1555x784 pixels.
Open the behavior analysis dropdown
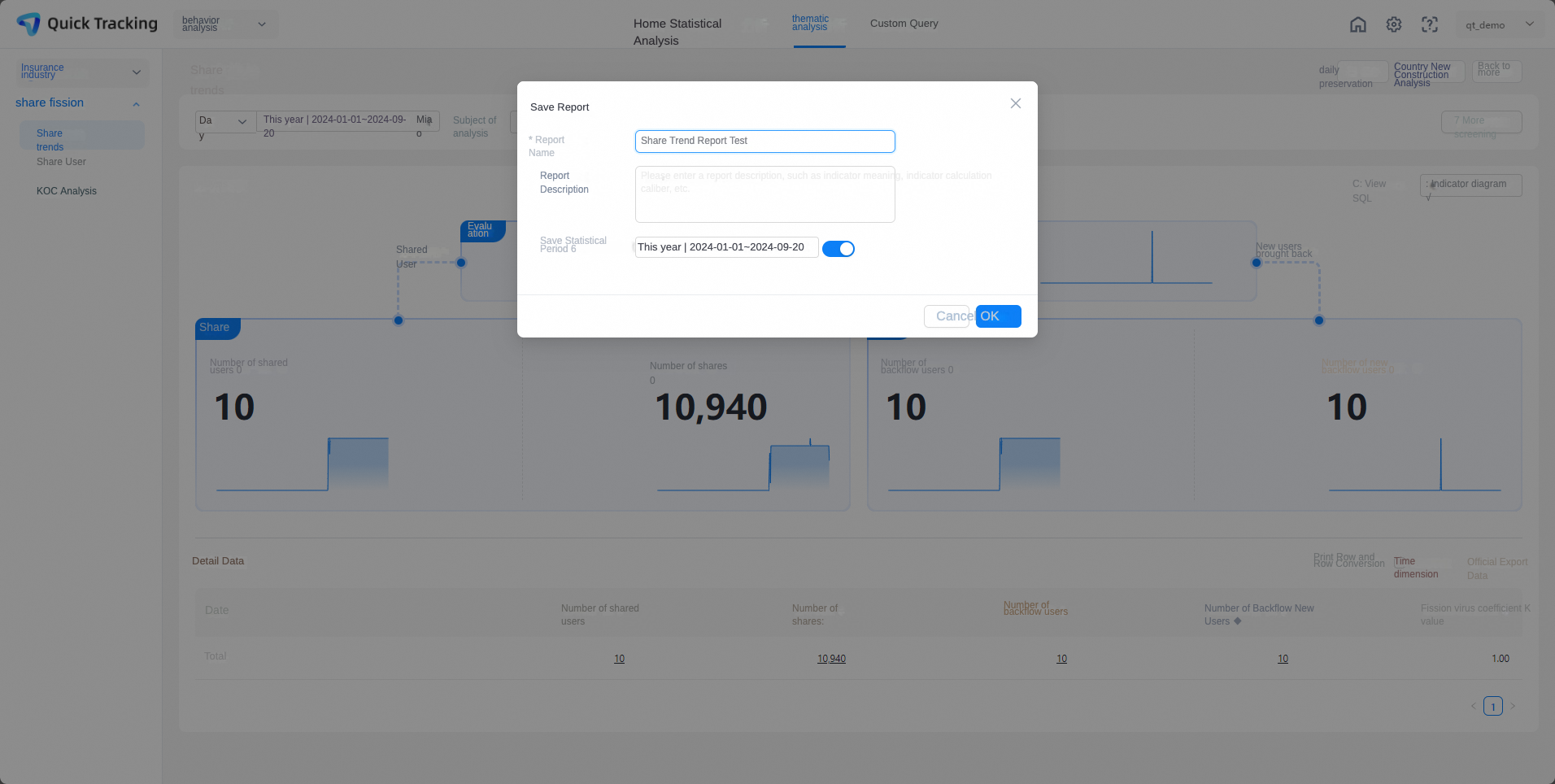[x=225, y=24]
